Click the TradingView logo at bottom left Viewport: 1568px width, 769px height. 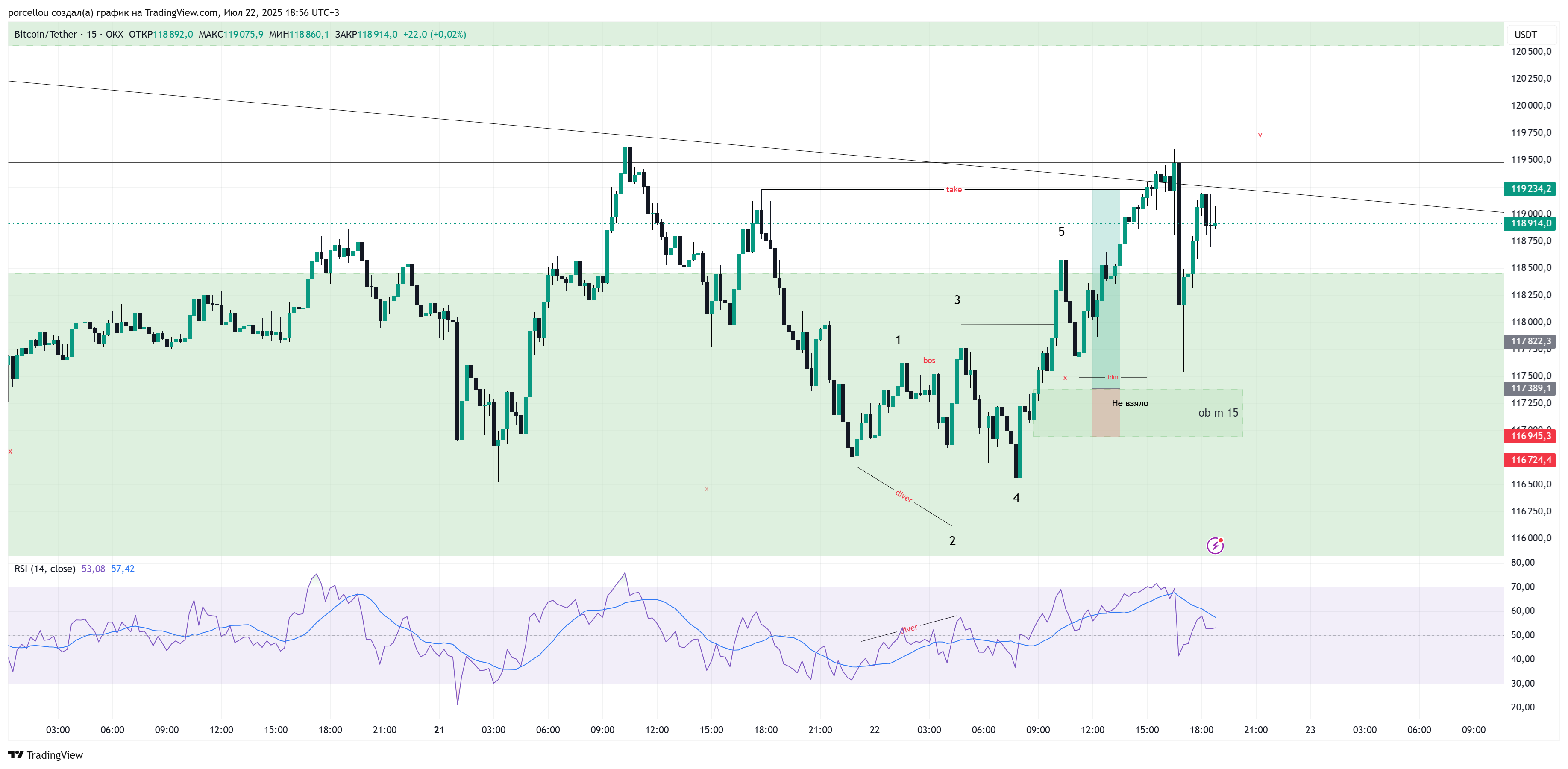click(x=46, y=755)
